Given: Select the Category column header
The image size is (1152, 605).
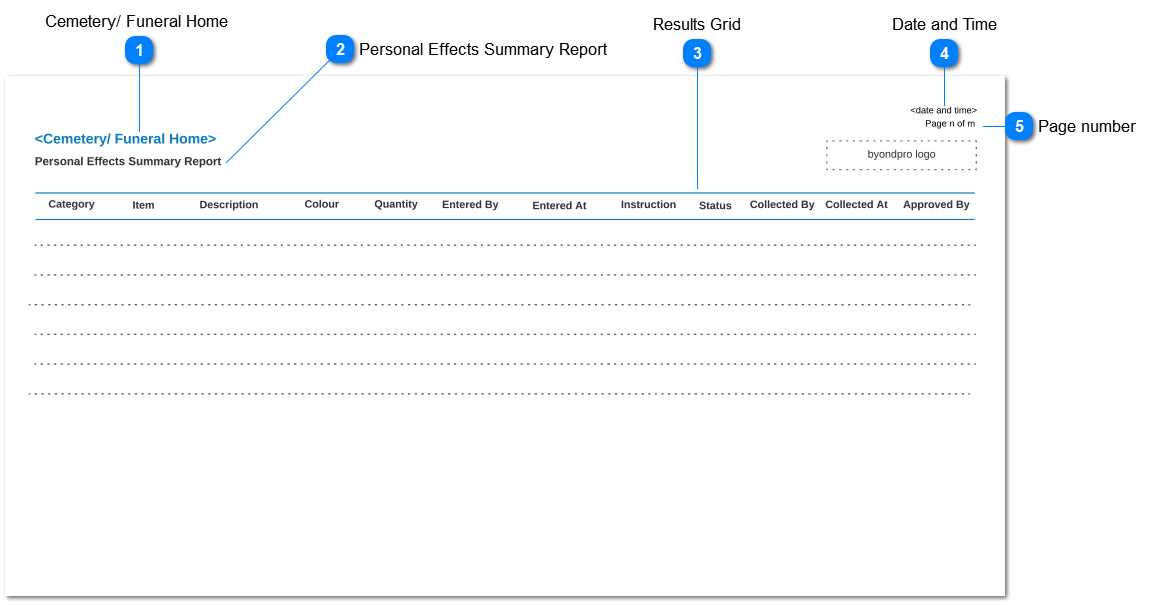Looking at the screenshot, I should click(x=71, y=204).
